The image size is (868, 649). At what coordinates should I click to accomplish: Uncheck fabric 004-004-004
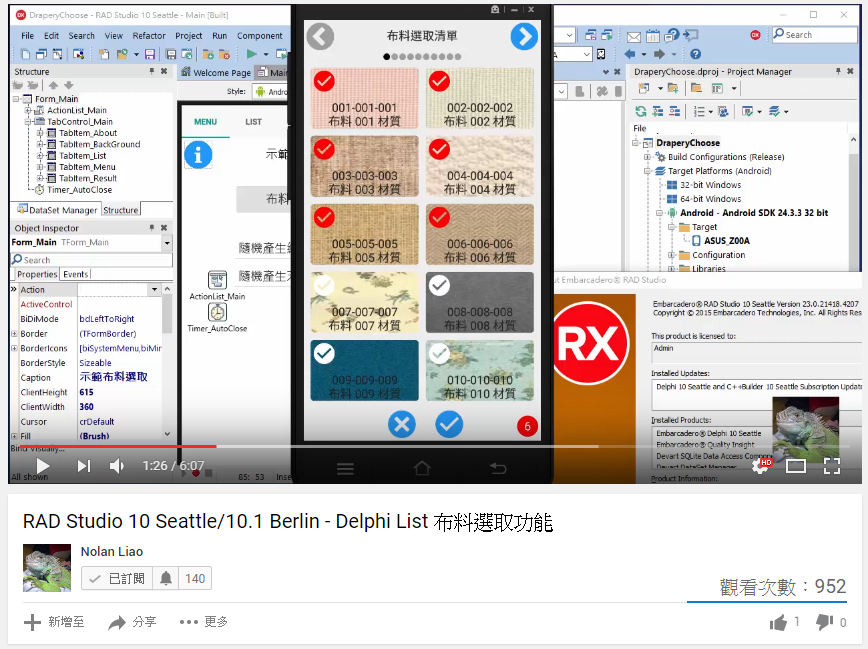click(439, 150)
